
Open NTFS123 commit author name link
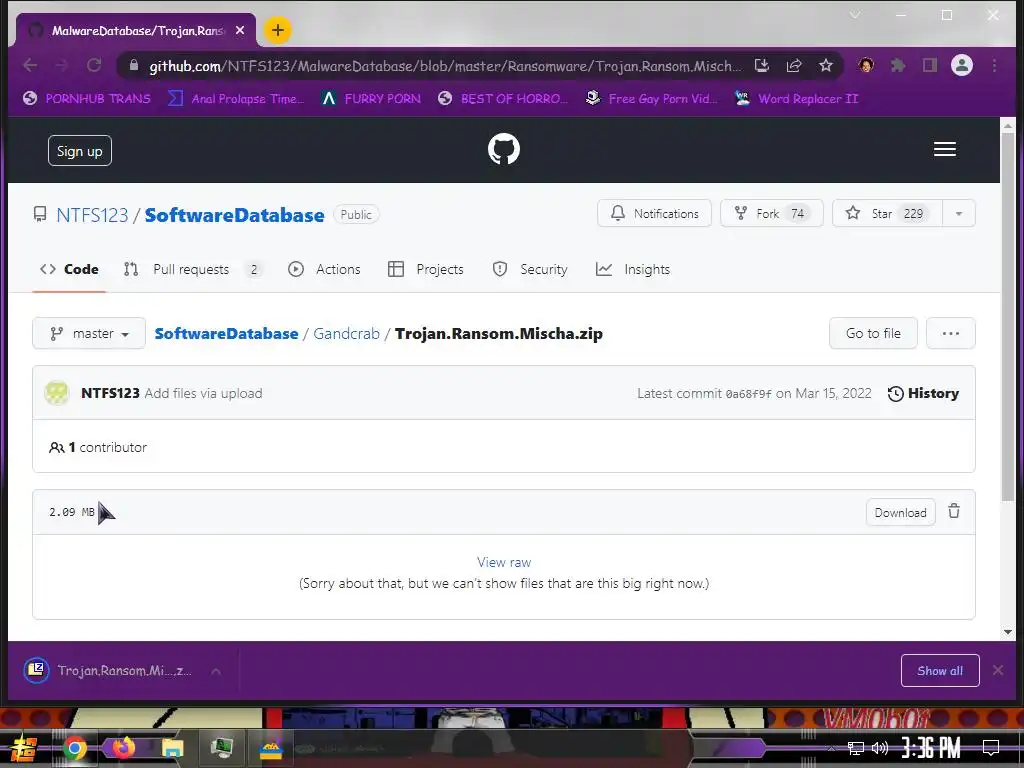click(x=110, y=393)
